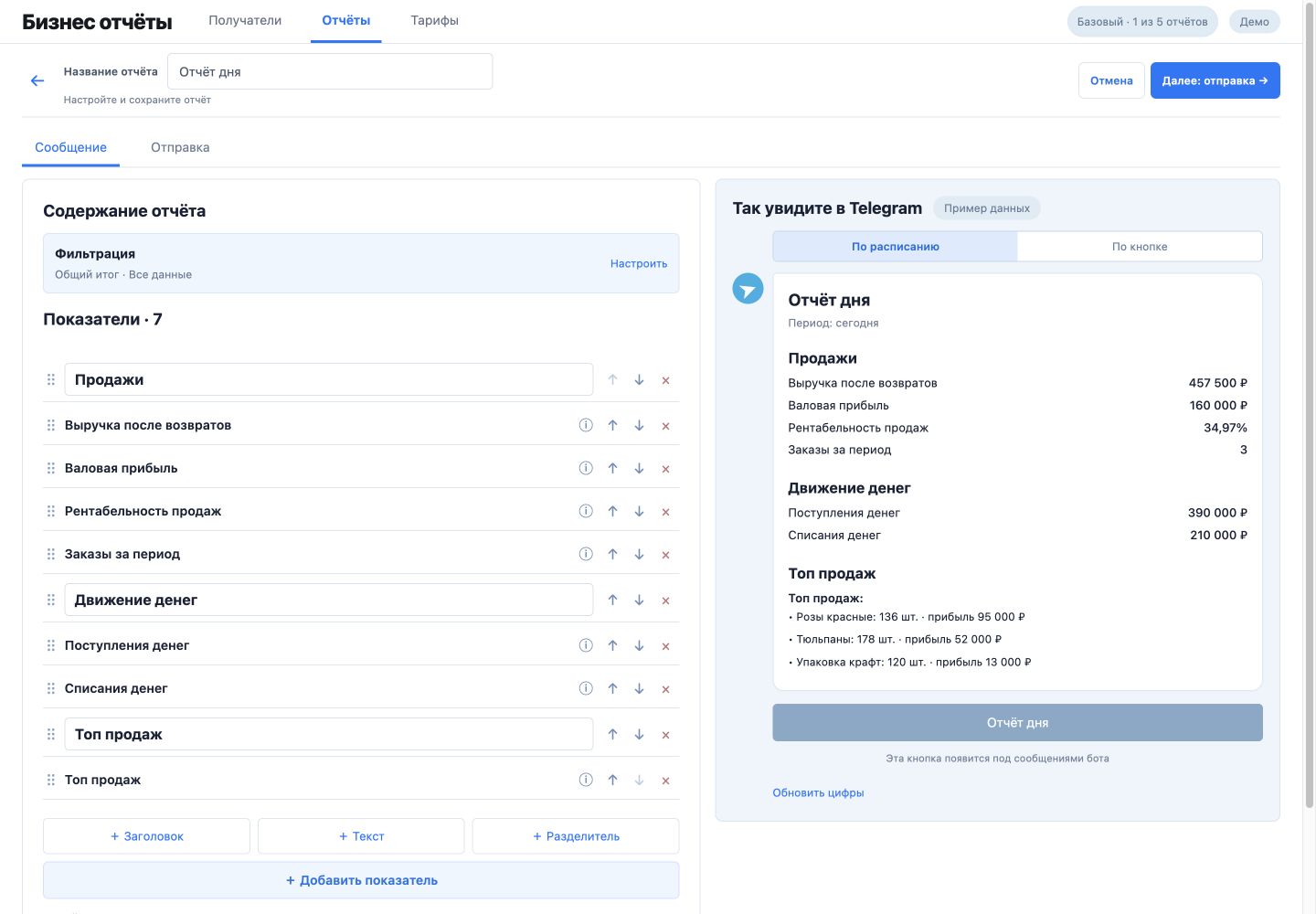Image resolution: width=1316 pixels, height=914 pixels.
Task: Click the Продажи heading text field
Action: click(329, 379)
